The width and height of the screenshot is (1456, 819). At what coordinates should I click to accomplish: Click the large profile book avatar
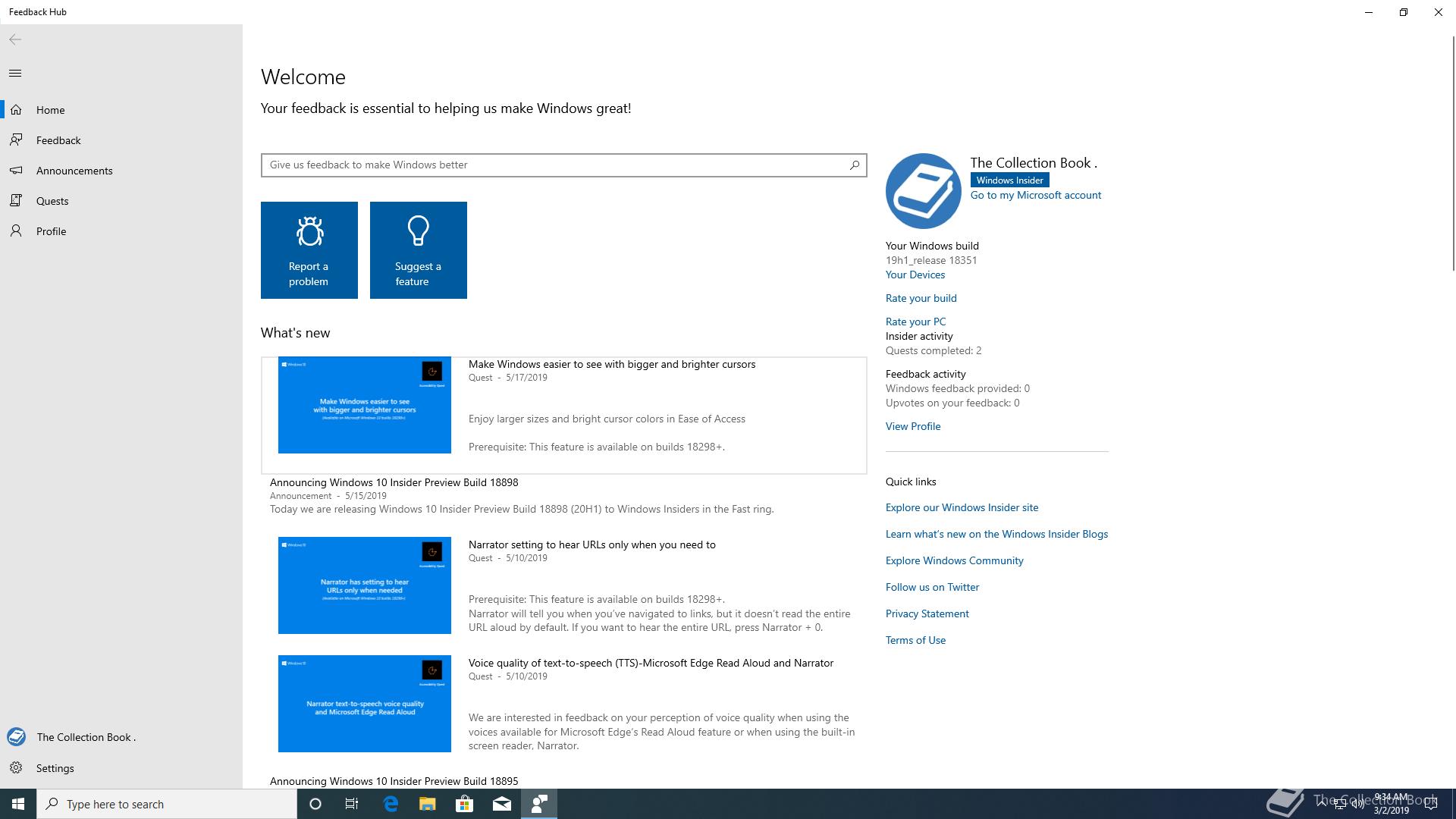pyautogui.click(x=924, y=191)
